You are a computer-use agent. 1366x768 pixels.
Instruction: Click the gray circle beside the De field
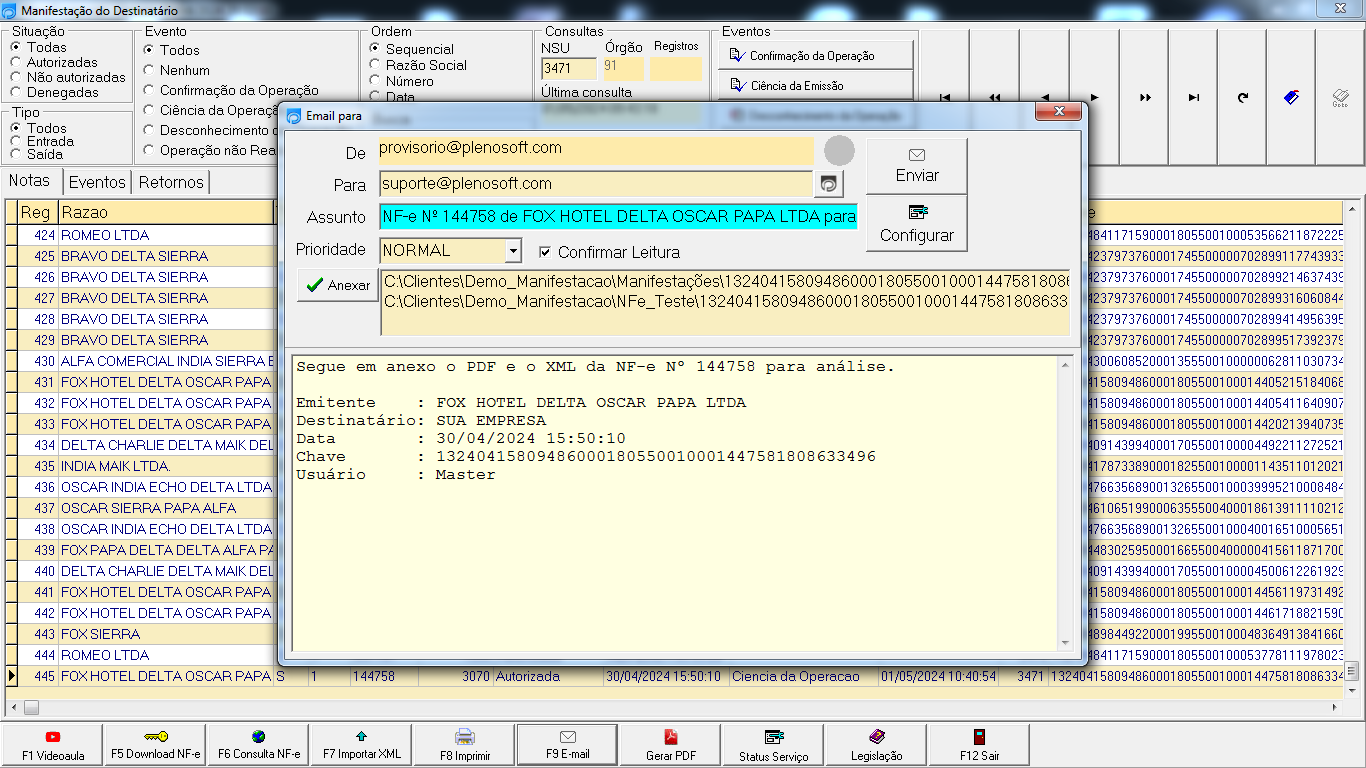[839, 150]
